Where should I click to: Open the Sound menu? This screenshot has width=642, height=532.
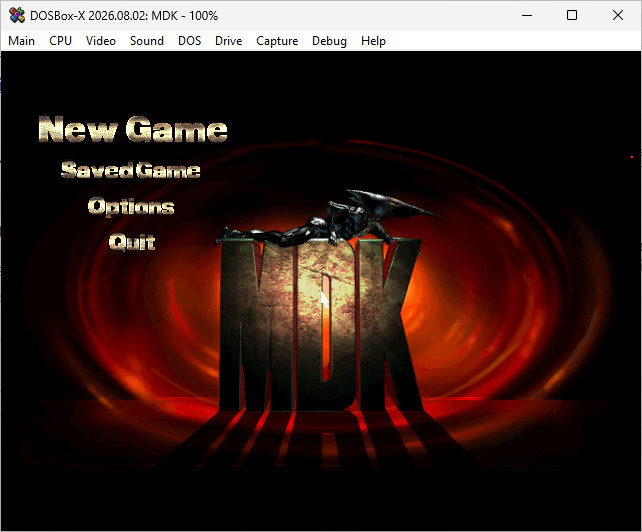pyautogui.click(x=147, y=41)
